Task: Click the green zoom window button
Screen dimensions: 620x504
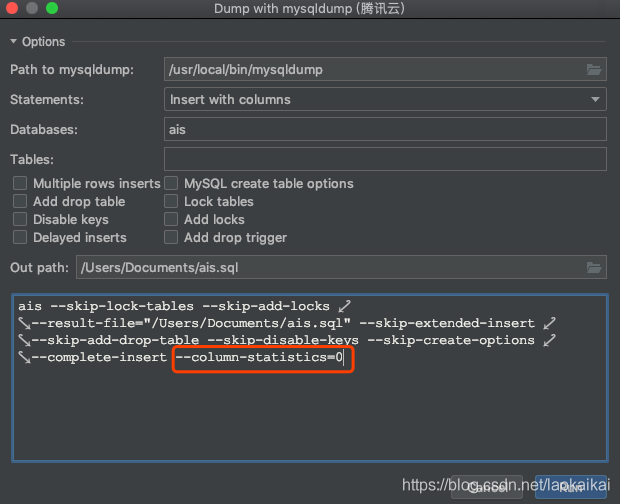Action: pos(52,8)
